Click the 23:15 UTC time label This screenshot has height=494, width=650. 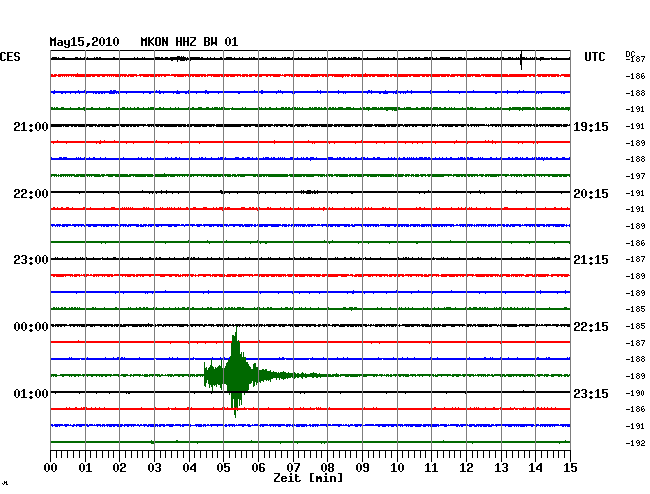(x=591, y=393)
